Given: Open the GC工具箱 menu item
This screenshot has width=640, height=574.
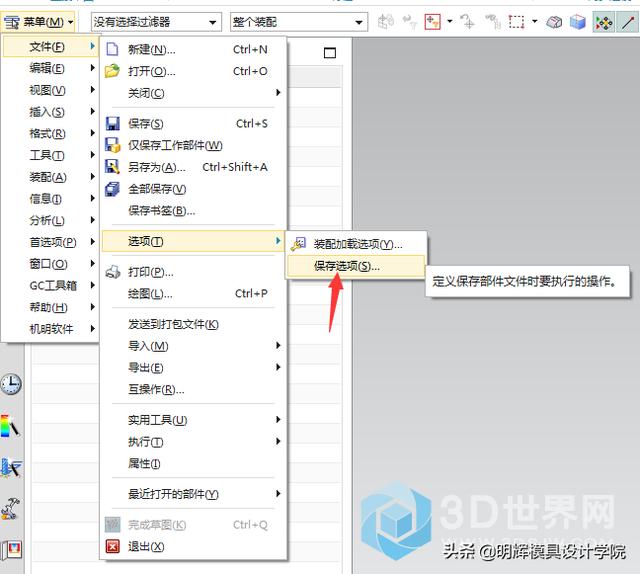Looking at the screenshot, I should pyautogui.click(x=51, y=285).
